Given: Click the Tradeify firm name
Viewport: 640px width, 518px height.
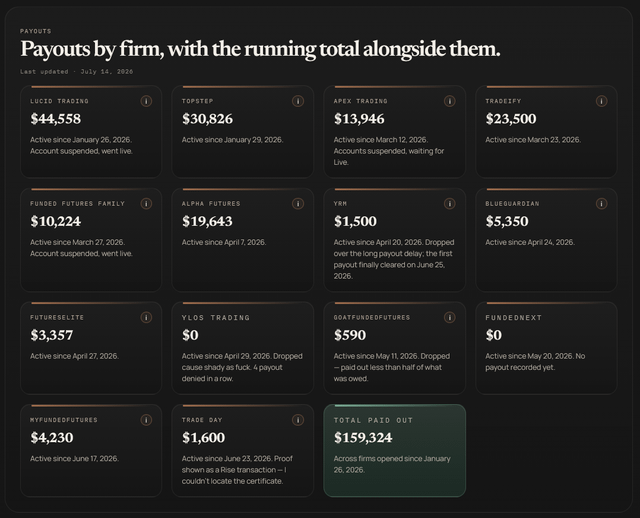Looking at the screenshot, I should click(503, 101).
